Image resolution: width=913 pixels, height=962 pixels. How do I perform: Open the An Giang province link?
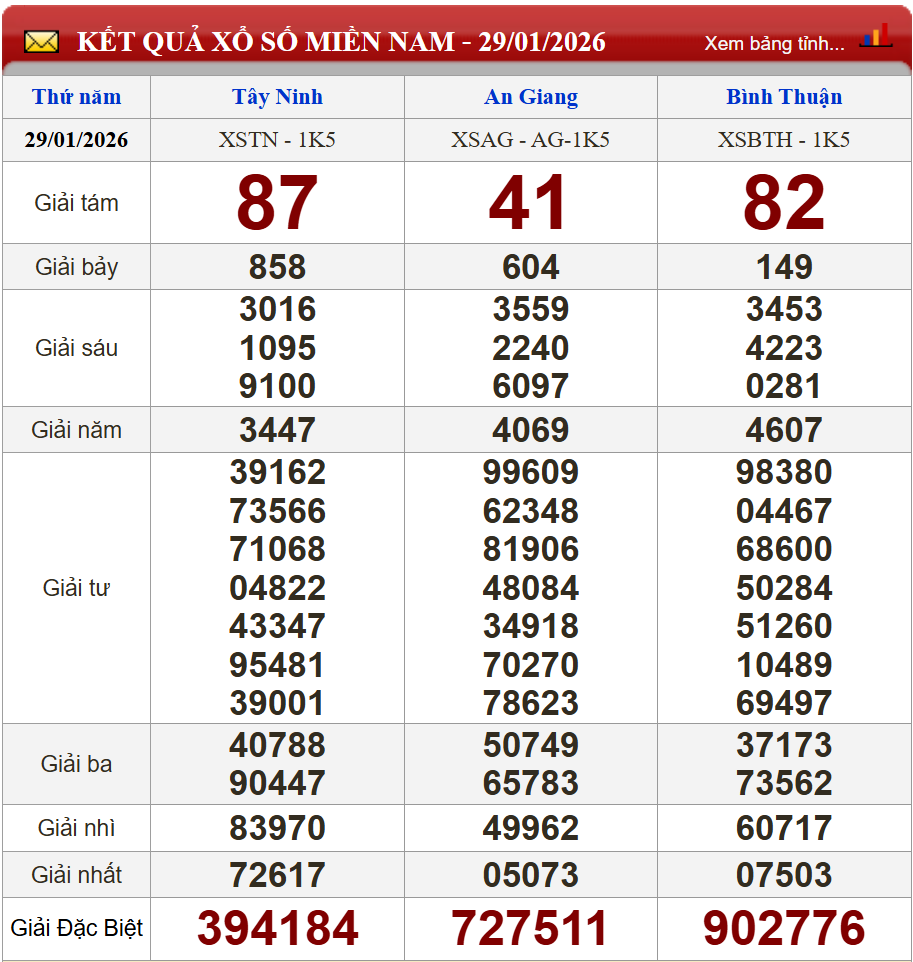531,97
